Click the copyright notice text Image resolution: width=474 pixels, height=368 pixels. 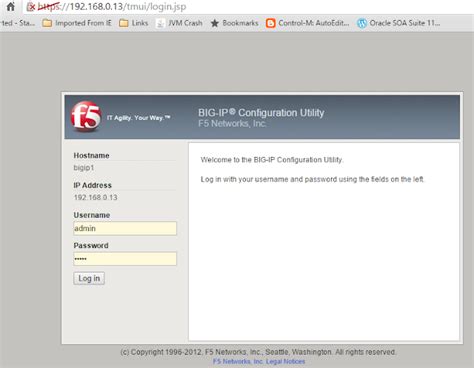tap(258, 352)
